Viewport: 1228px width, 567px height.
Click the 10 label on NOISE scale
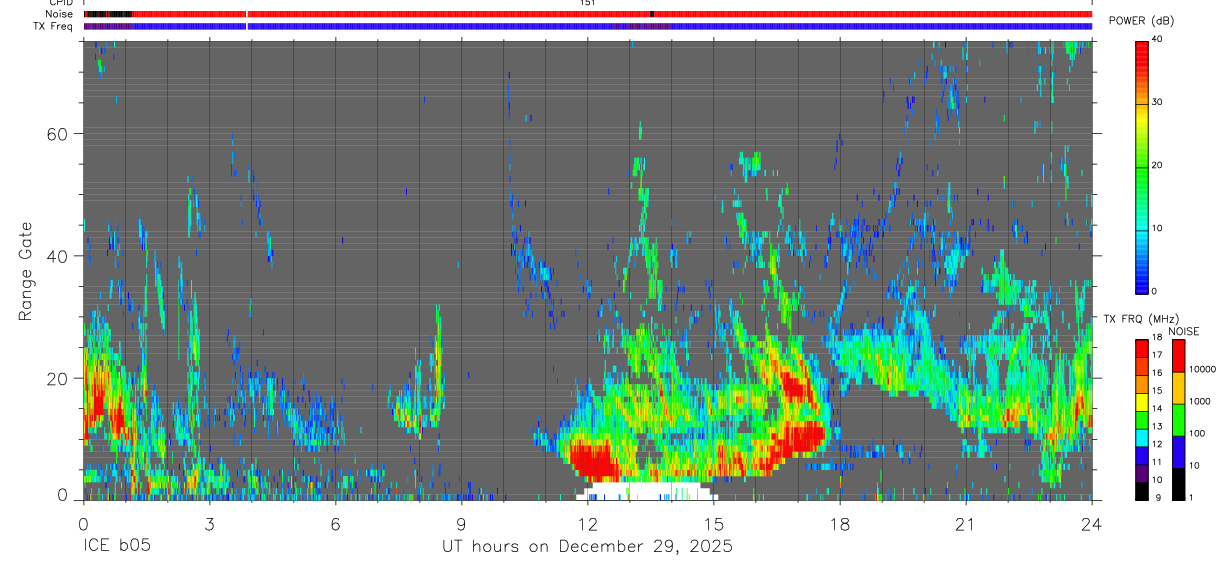pyautogui.click(x=1194, y=465)
